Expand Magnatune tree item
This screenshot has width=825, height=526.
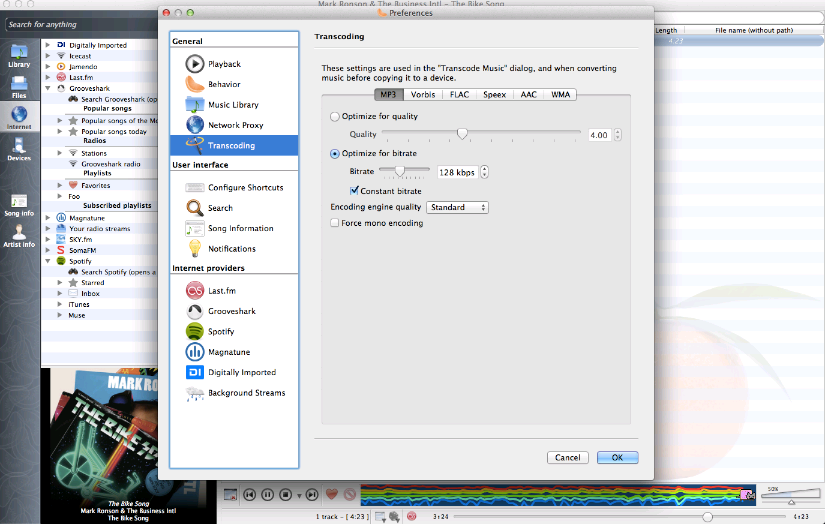[48, 218]
